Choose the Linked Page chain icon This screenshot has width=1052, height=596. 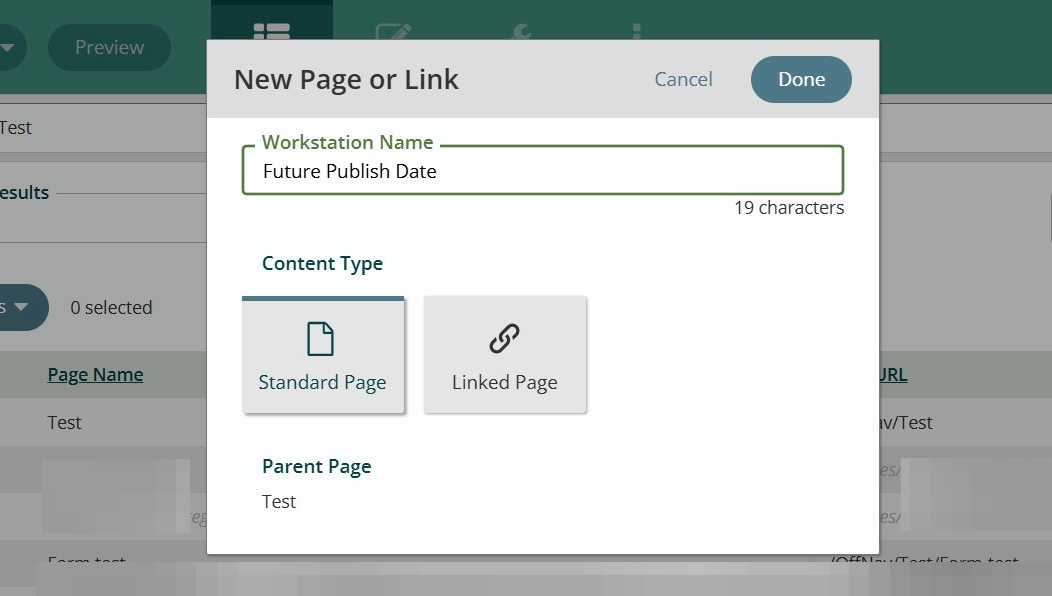coord(504,340)
